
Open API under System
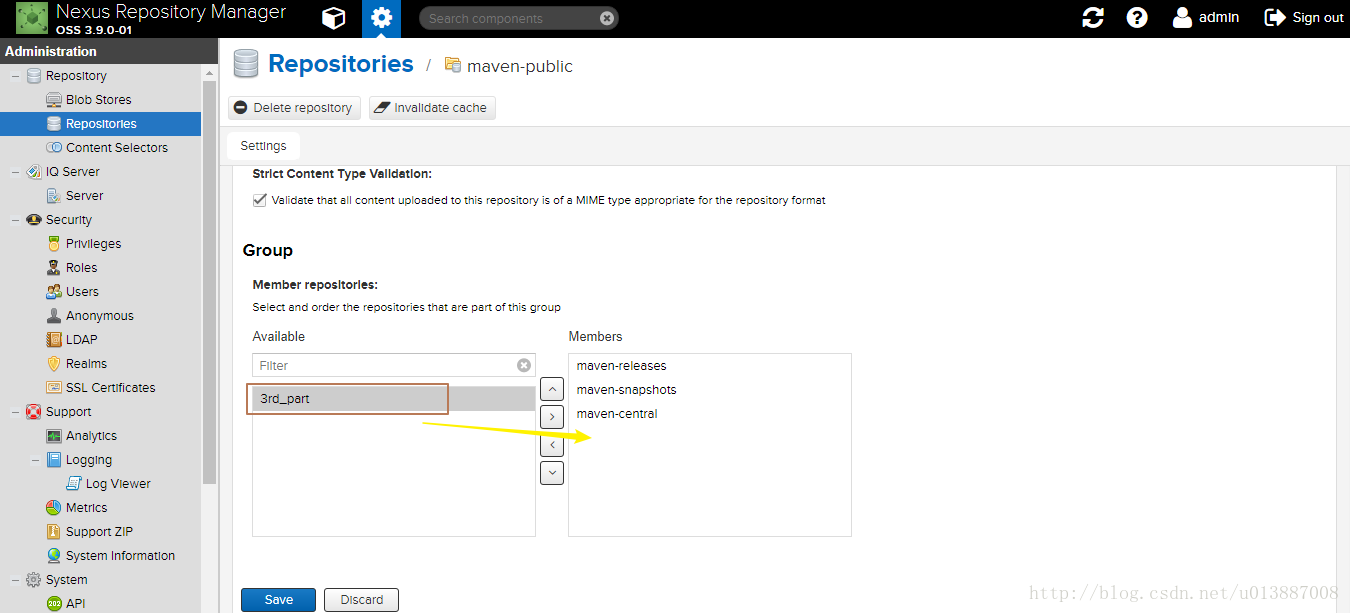coord(67,603)
